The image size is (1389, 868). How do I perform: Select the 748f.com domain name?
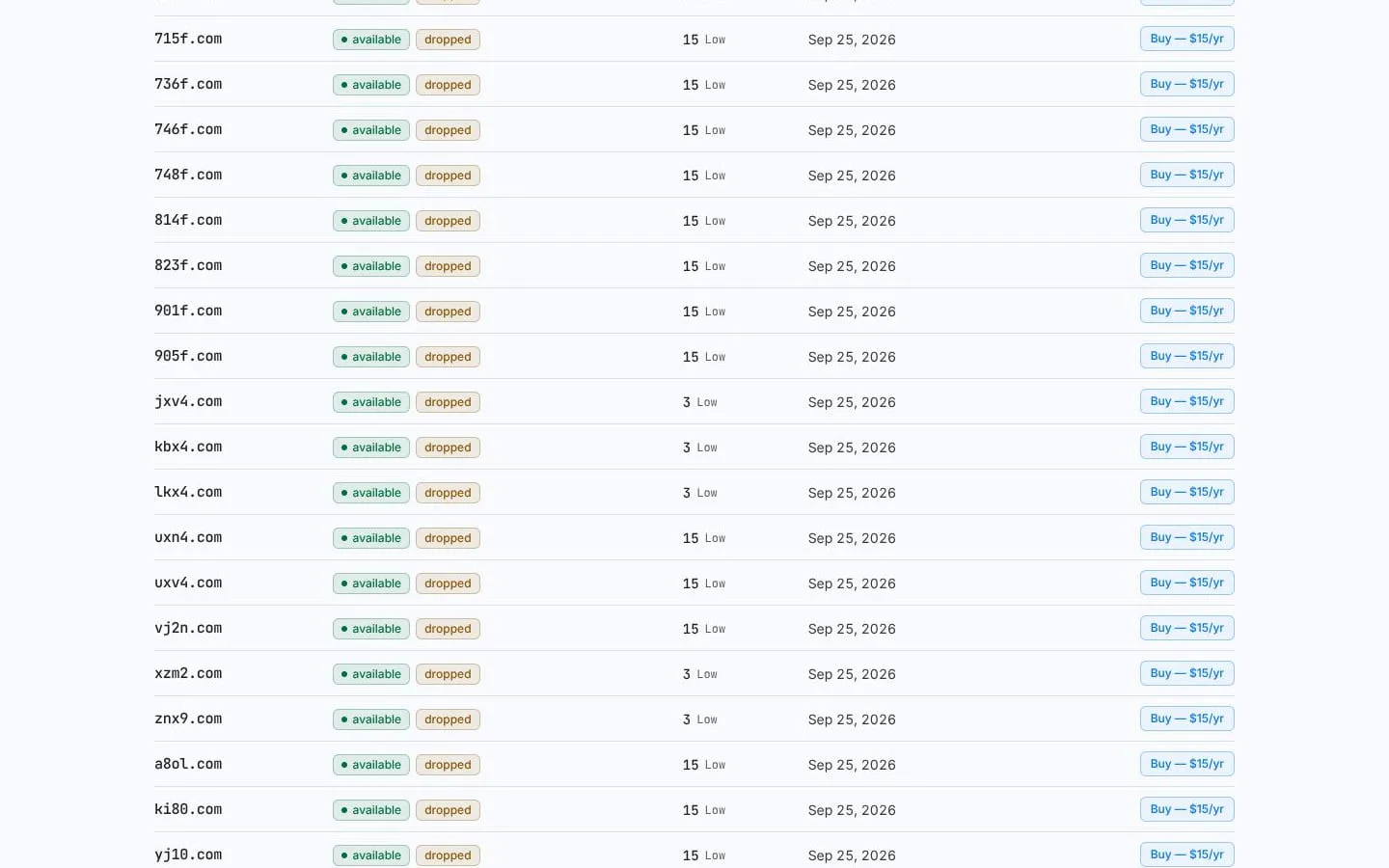(x=188, y=175)
